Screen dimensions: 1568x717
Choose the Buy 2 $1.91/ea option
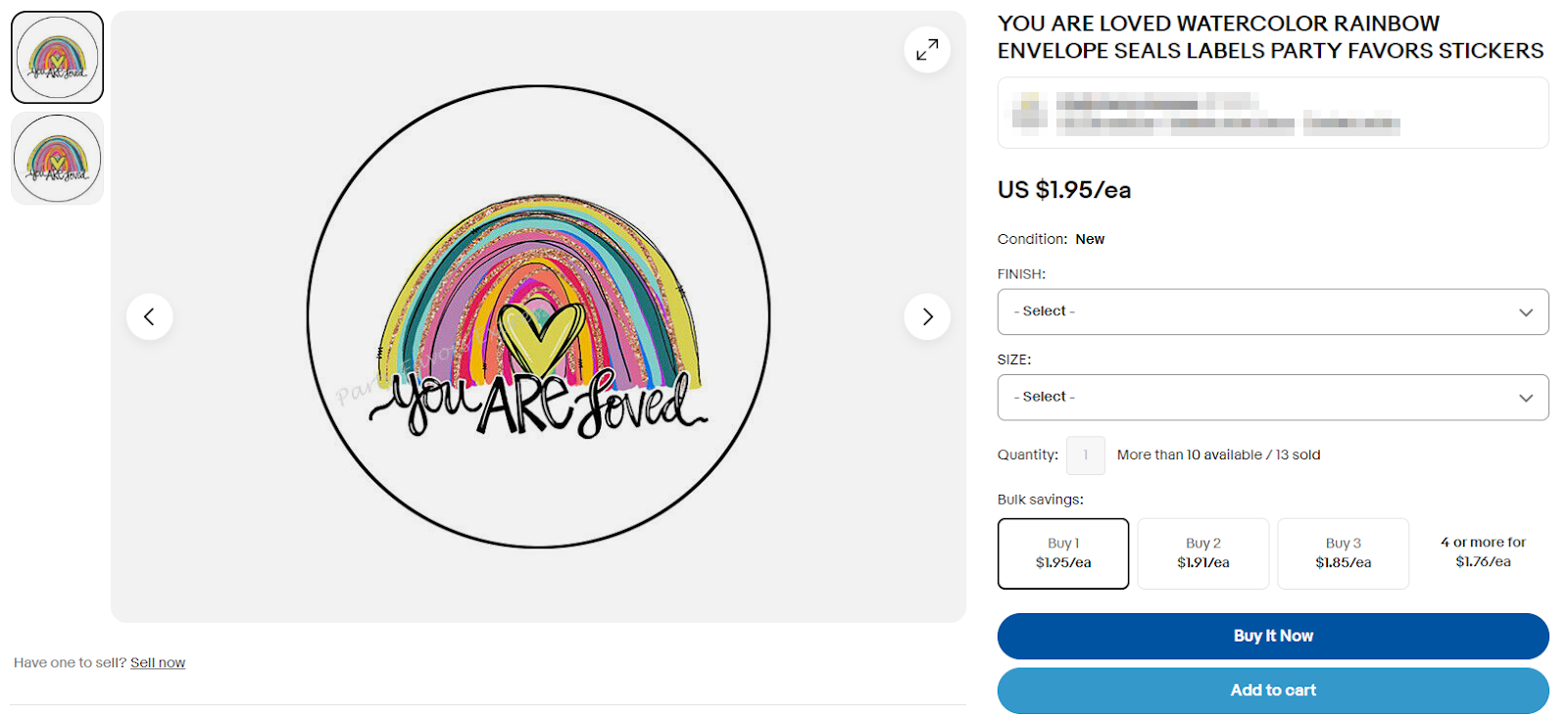(x=1203, y=553)
